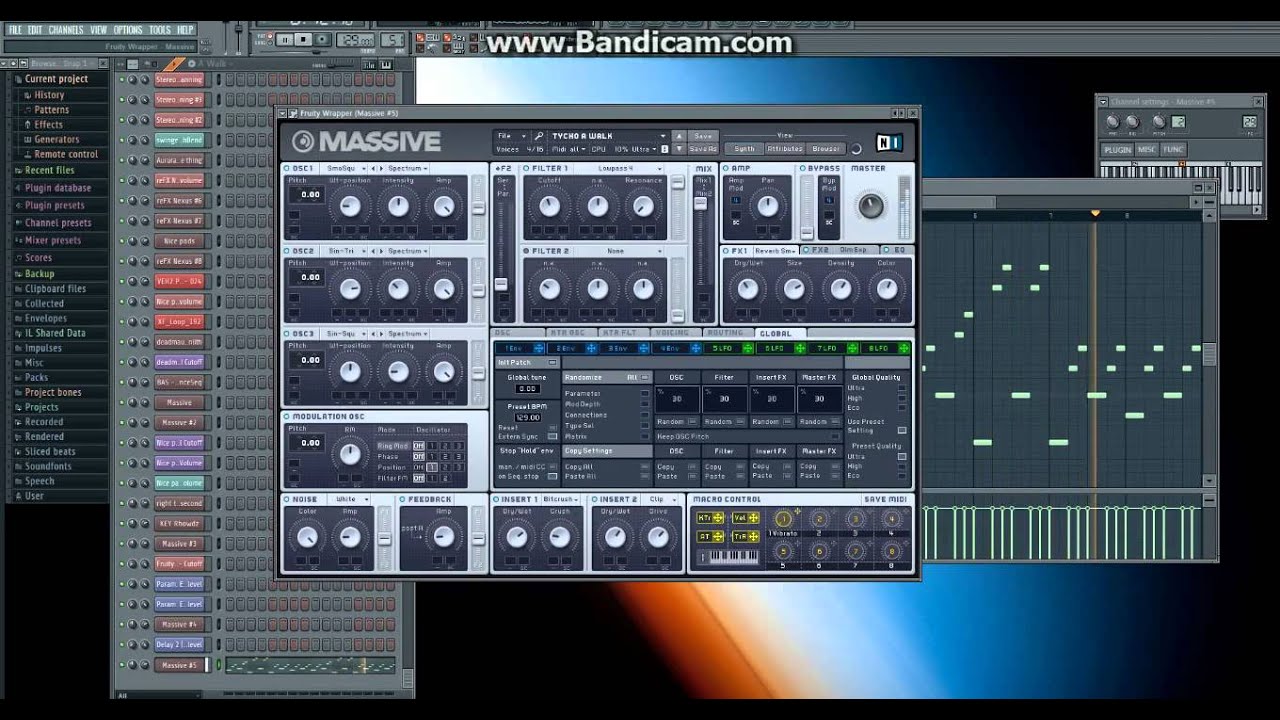This screenshot has height=720, width=1280.
Task: Toggle the Insert 1 power switch
Action: (x=496, y=499)
